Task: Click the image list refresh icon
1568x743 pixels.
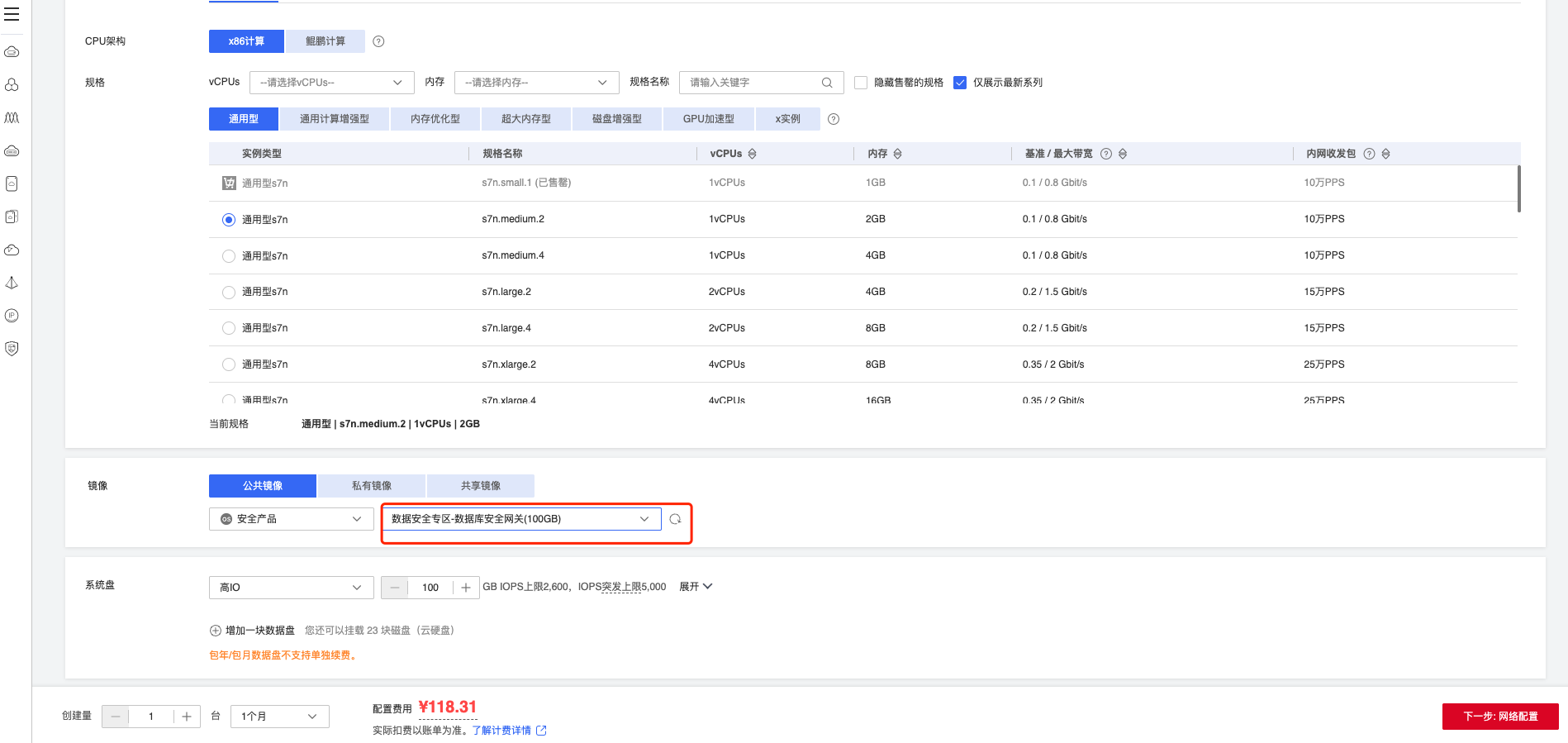Action: (675, 519)
